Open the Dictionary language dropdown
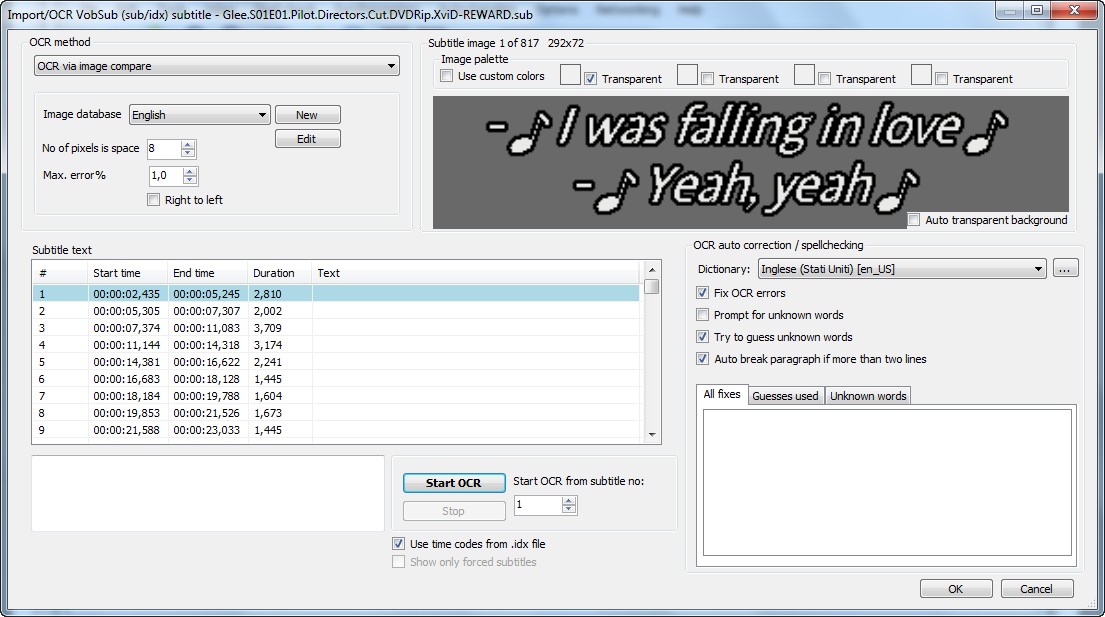1105x617 pixels. click(902, 268)
